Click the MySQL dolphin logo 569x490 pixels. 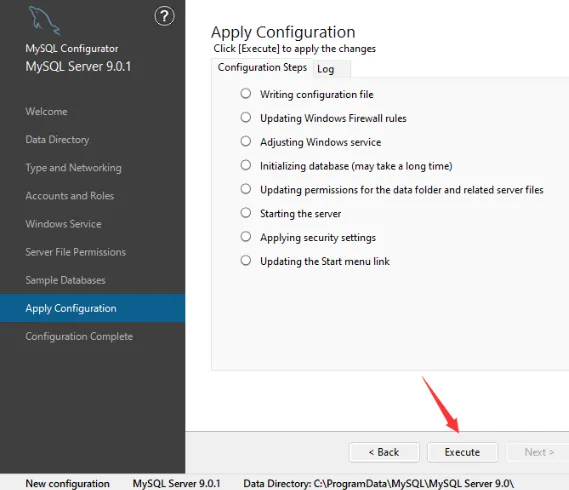tap(44, 21)
